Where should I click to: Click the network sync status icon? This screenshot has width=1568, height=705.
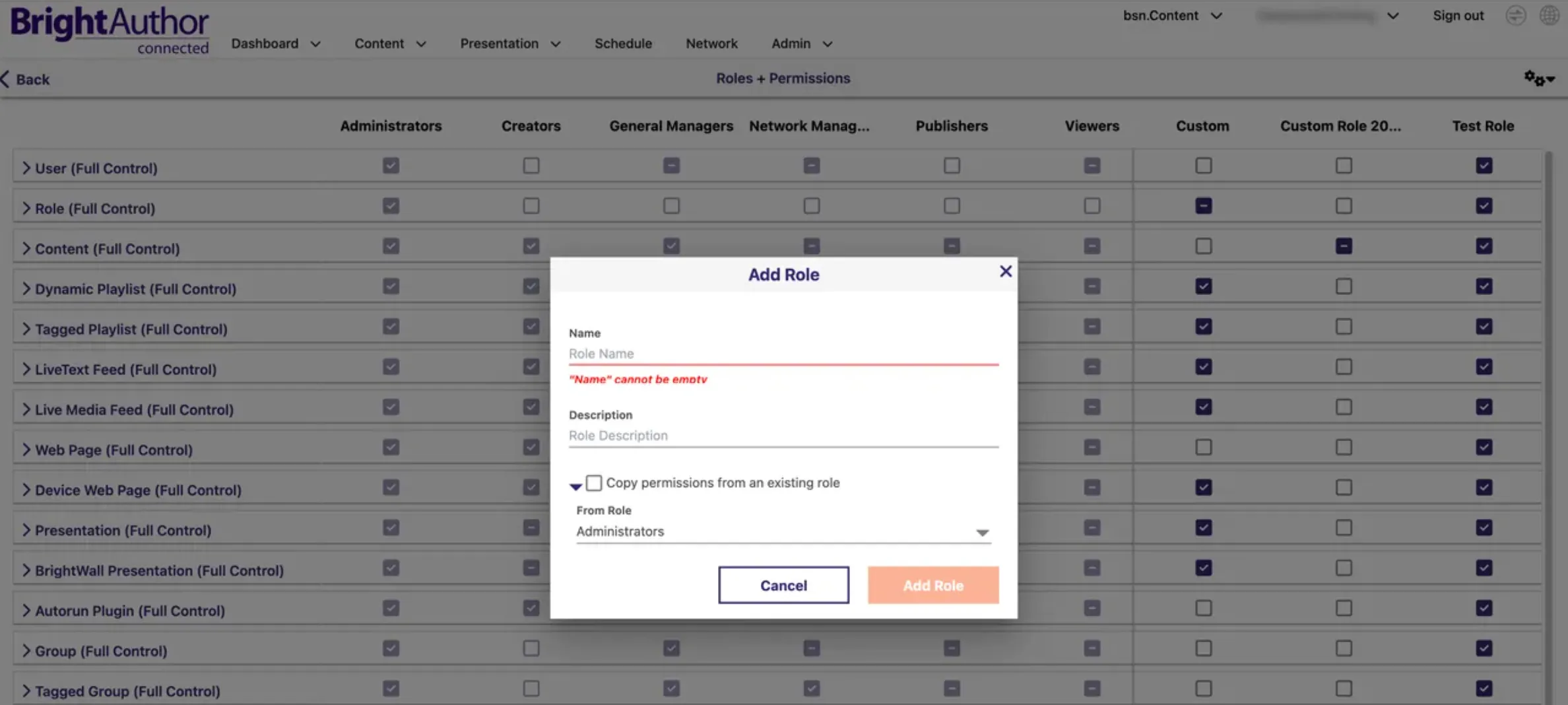point(1515,15)
